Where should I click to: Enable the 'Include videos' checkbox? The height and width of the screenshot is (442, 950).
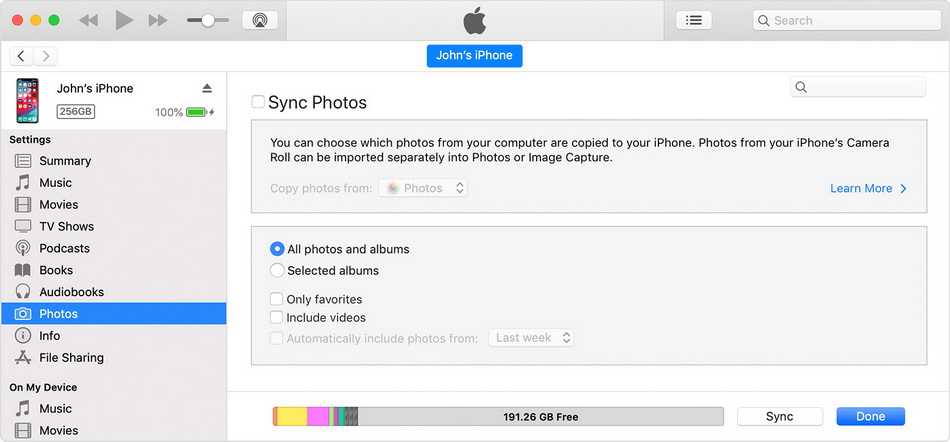[277, 317]
